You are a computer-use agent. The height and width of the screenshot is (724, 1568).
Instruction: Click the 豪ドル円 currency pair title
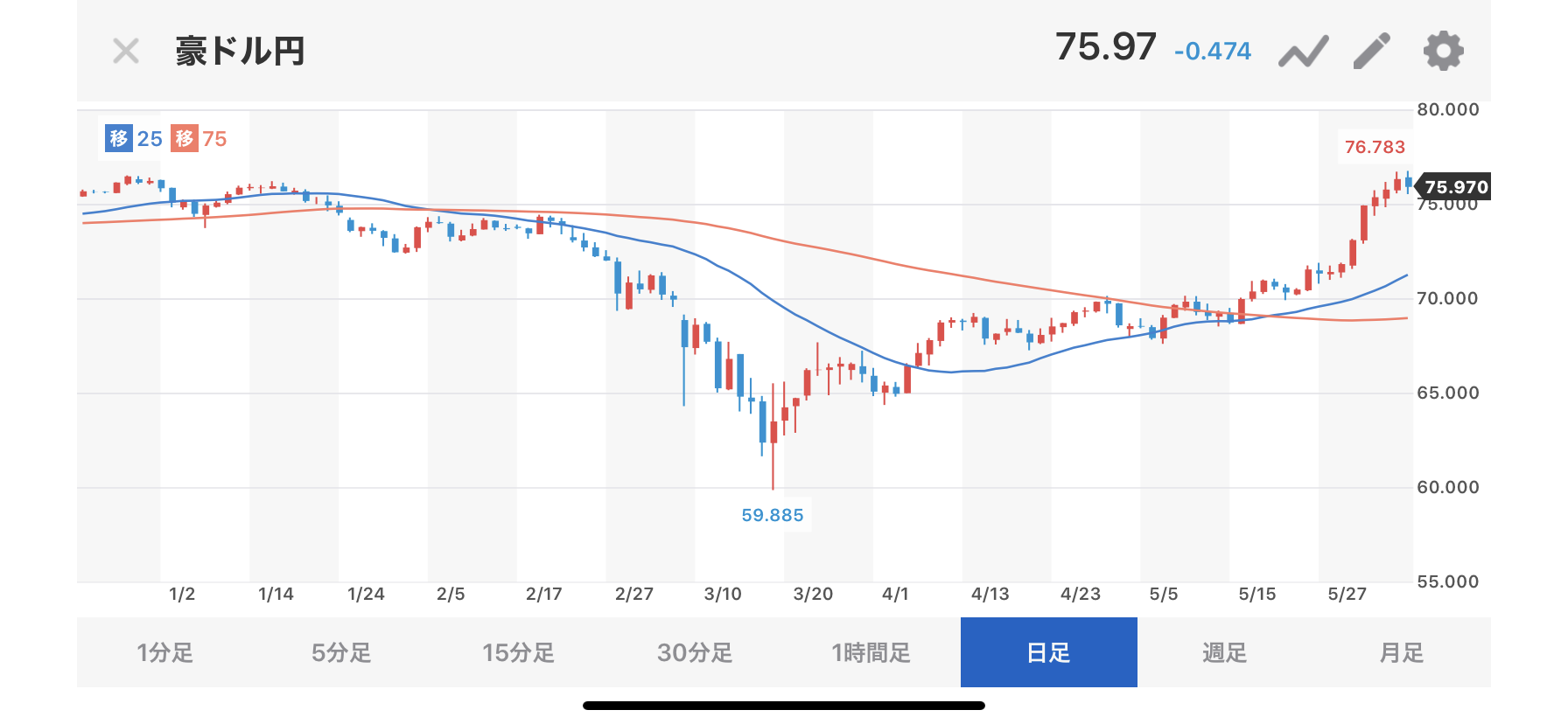(x=240, y=52)
